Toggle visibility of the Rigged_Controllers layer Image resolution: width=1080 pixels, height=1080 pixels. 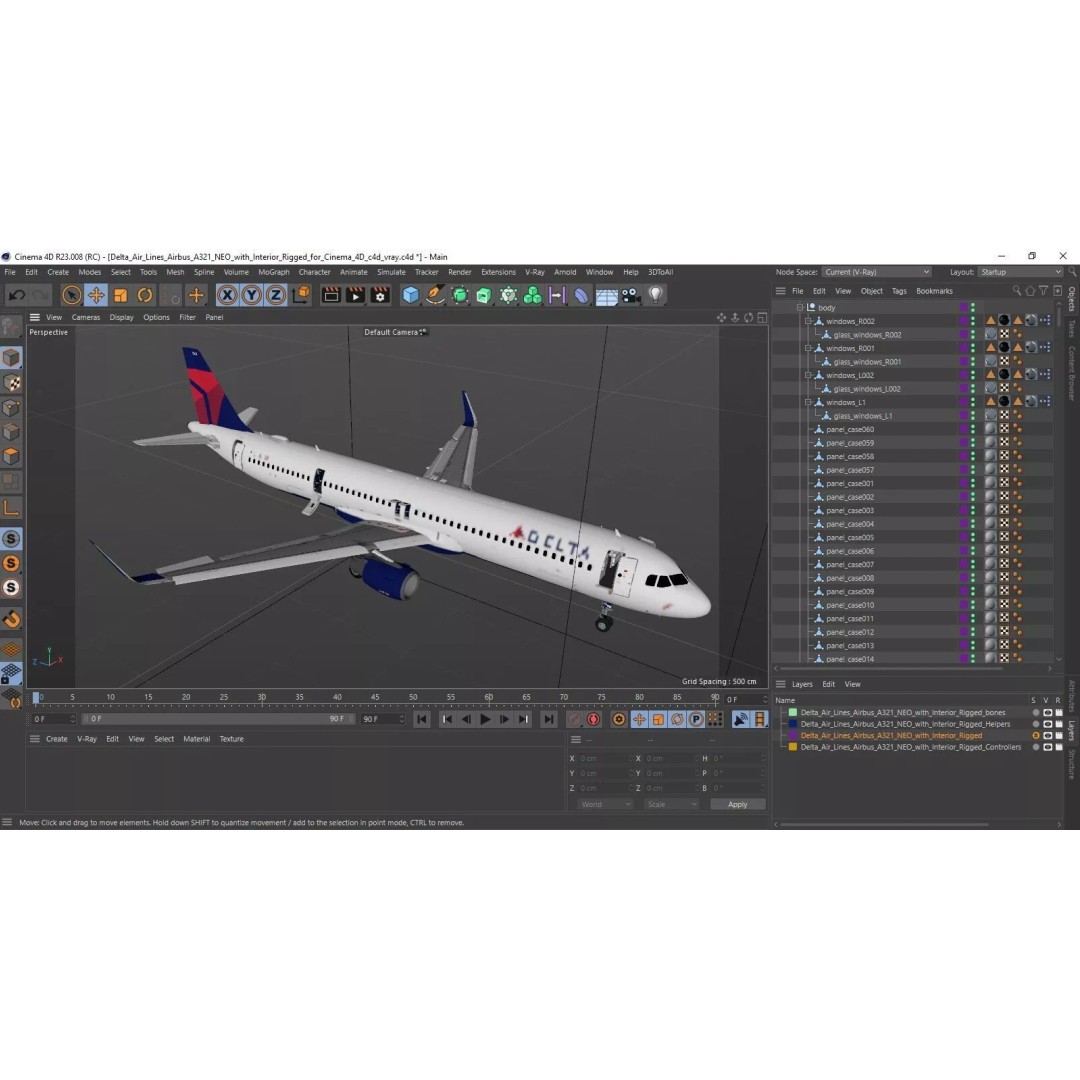point(1047,747)
